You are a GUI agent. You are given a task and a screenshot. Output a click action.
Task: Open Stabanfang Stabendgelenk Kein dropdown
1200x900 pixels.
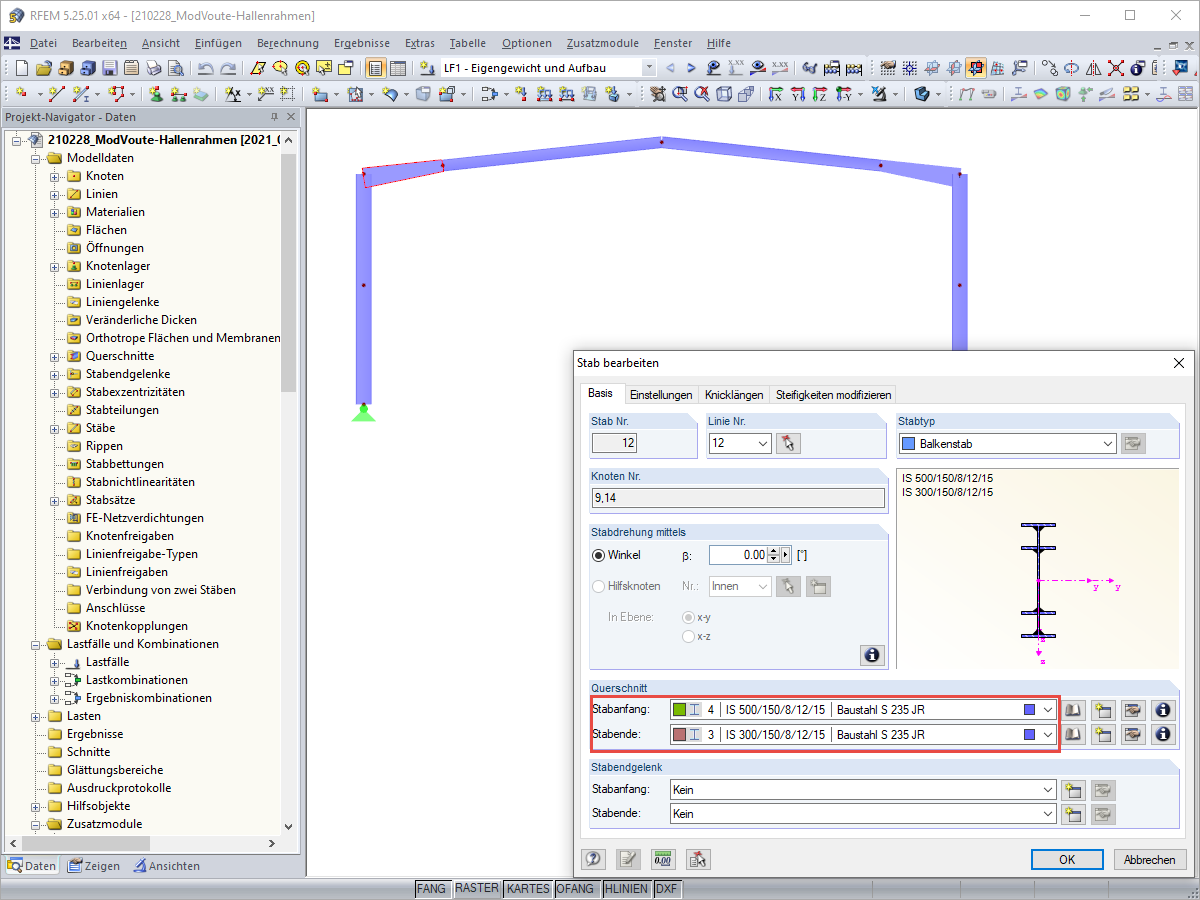[1047, 790]
